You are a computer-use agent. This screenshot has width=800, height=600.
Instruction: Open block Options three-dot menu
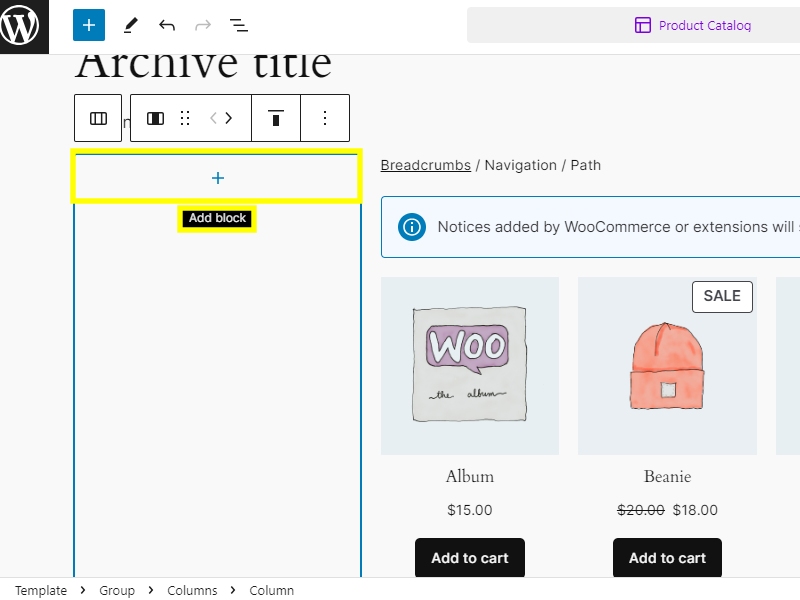tap(324, 118)
